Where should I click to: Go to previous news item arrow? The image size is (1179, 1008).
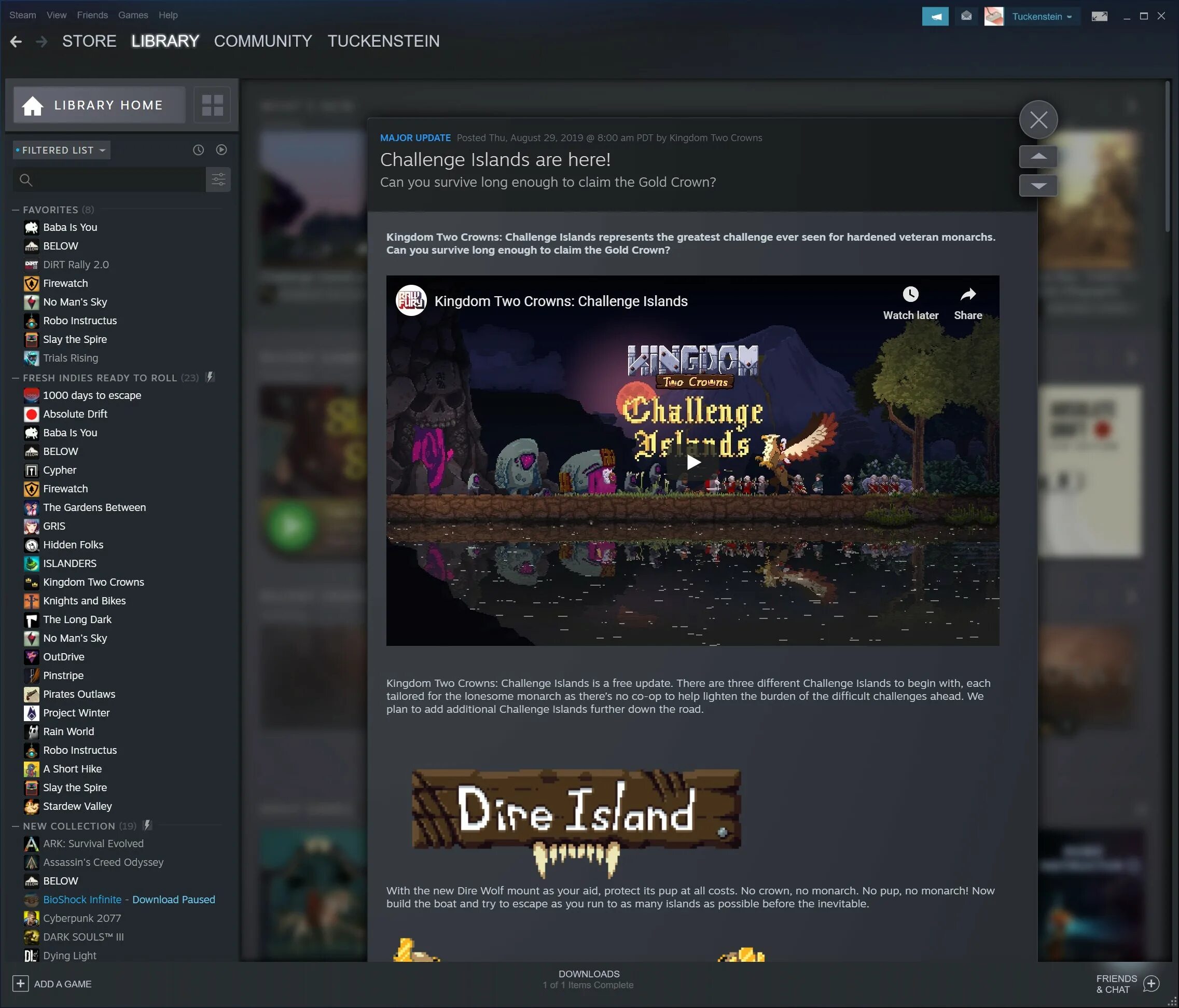(1038, 157)
